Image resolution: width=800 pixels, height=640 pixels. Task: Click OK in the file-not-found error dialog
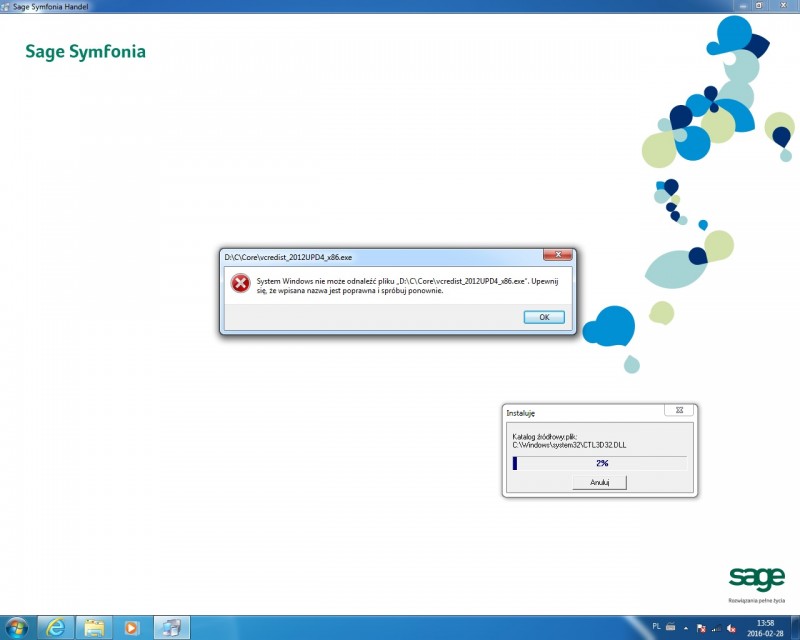[x=544, y=317]
